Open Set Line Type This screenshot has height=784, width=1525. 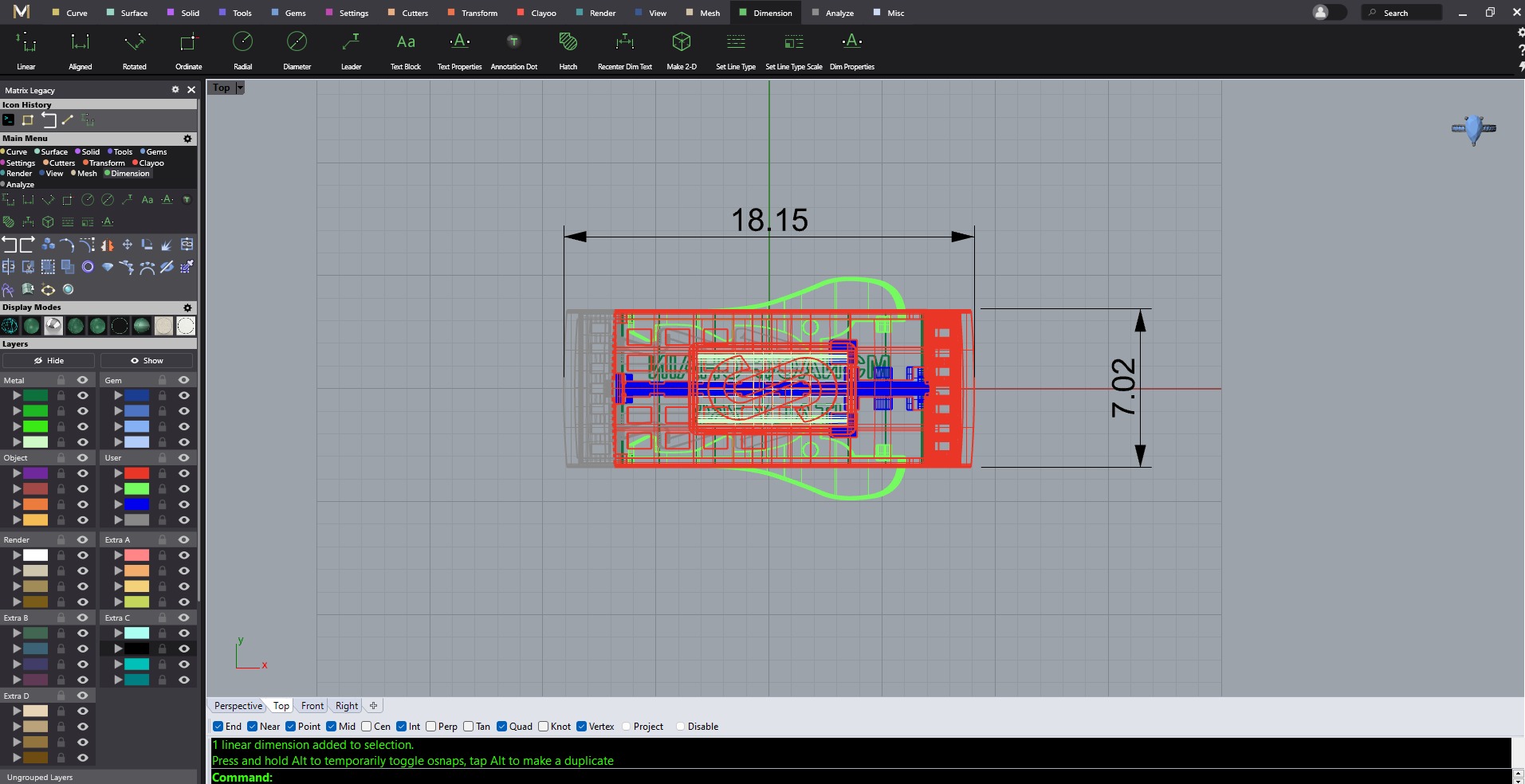pos(736,50)
